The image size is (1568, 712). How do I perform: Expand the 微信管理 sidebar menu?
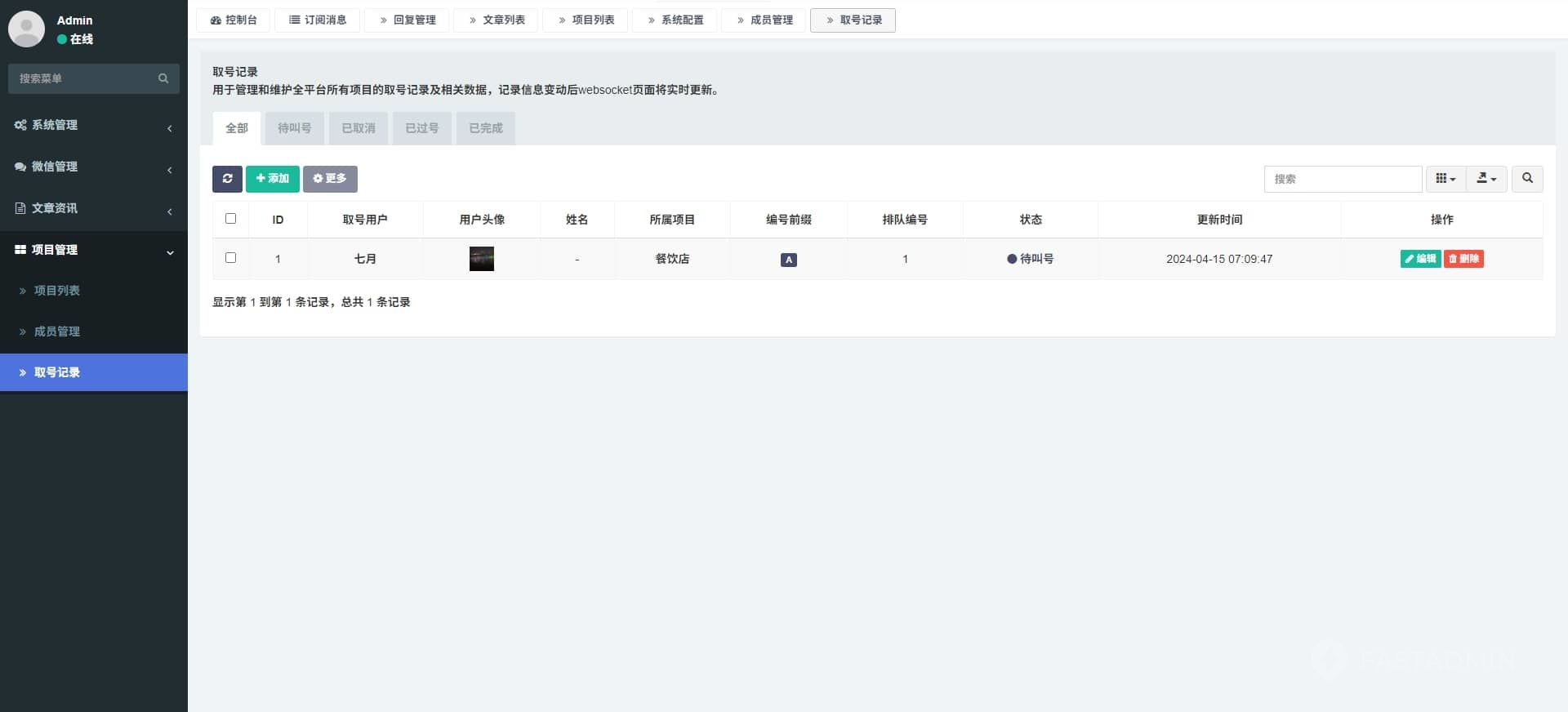point(93,167)
